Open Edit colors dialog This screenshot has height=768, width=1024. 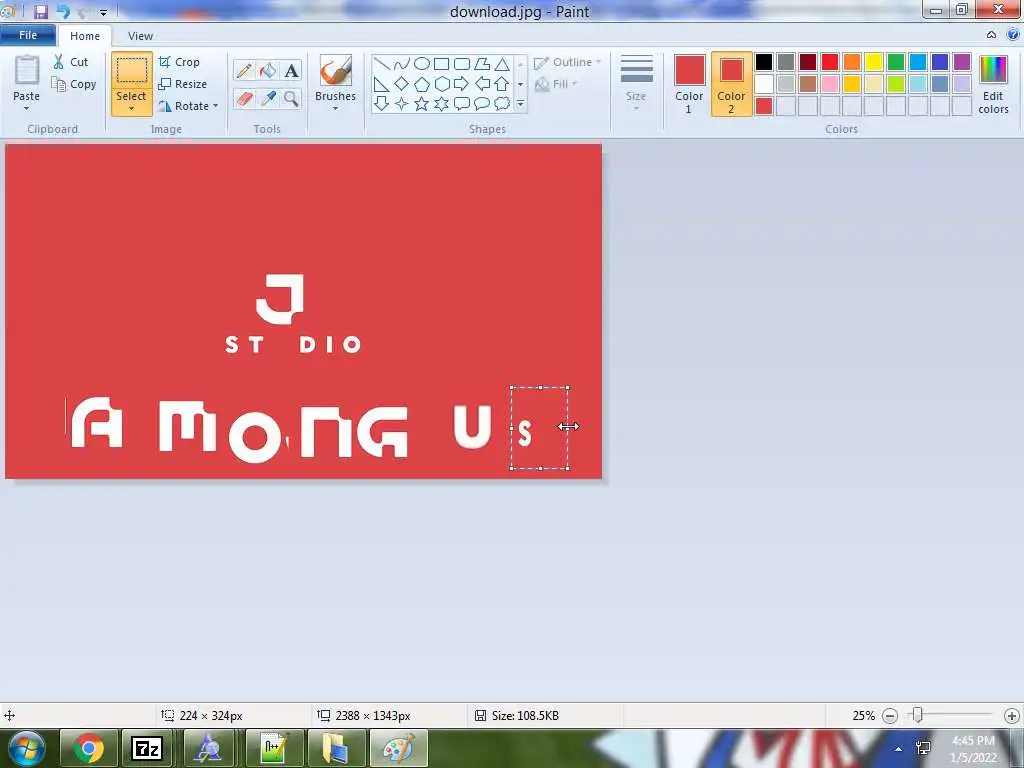(x=993, y=85)
